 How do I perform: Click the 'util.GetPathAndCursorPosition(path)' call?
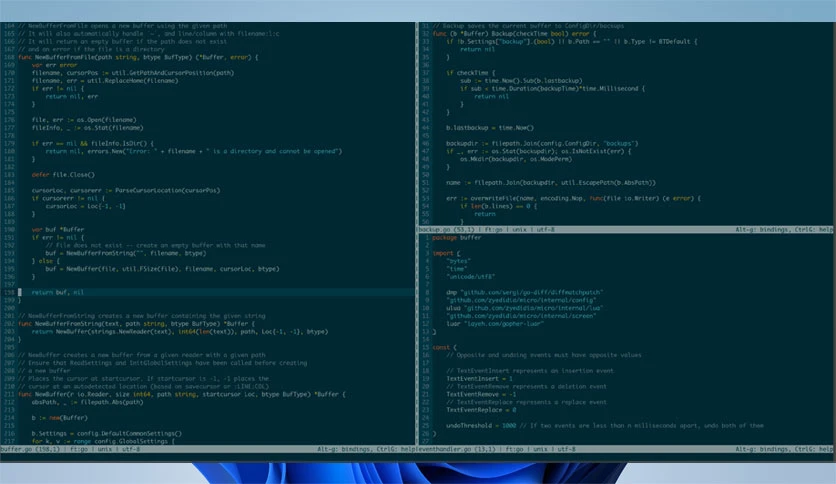click(x=173, y=73)
